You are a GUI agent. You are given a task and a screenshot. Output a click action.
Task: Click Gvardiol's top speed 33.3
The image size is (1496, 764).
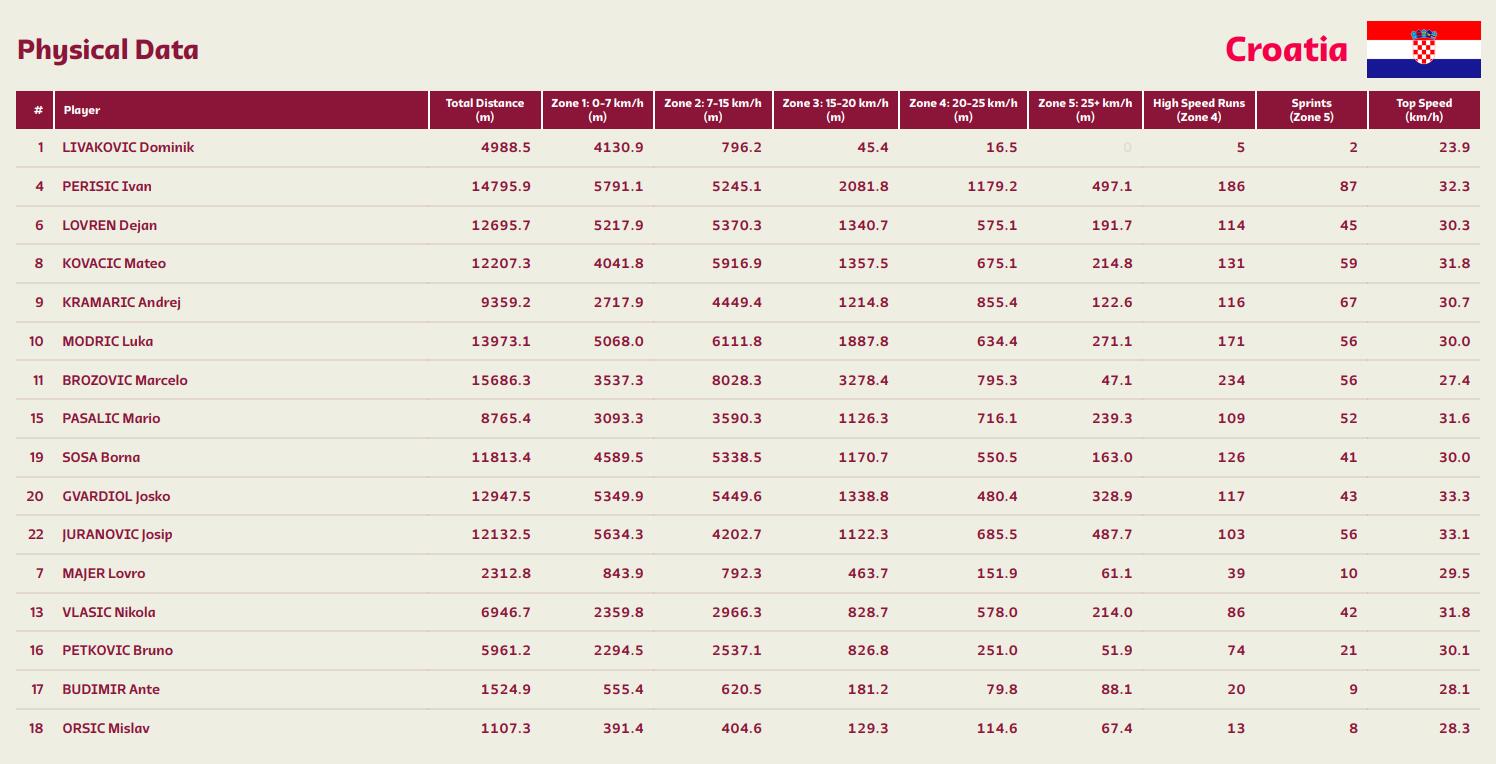(1455, 496)
